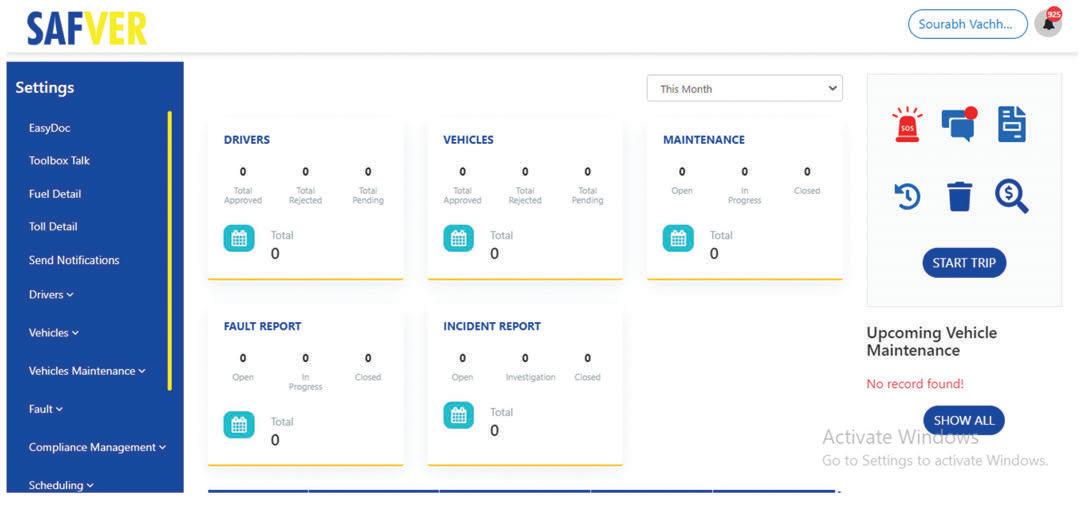This screenshot has height=505, width=1091.
Task: Click the START TRIP button
Action: (x=964, y=263)
